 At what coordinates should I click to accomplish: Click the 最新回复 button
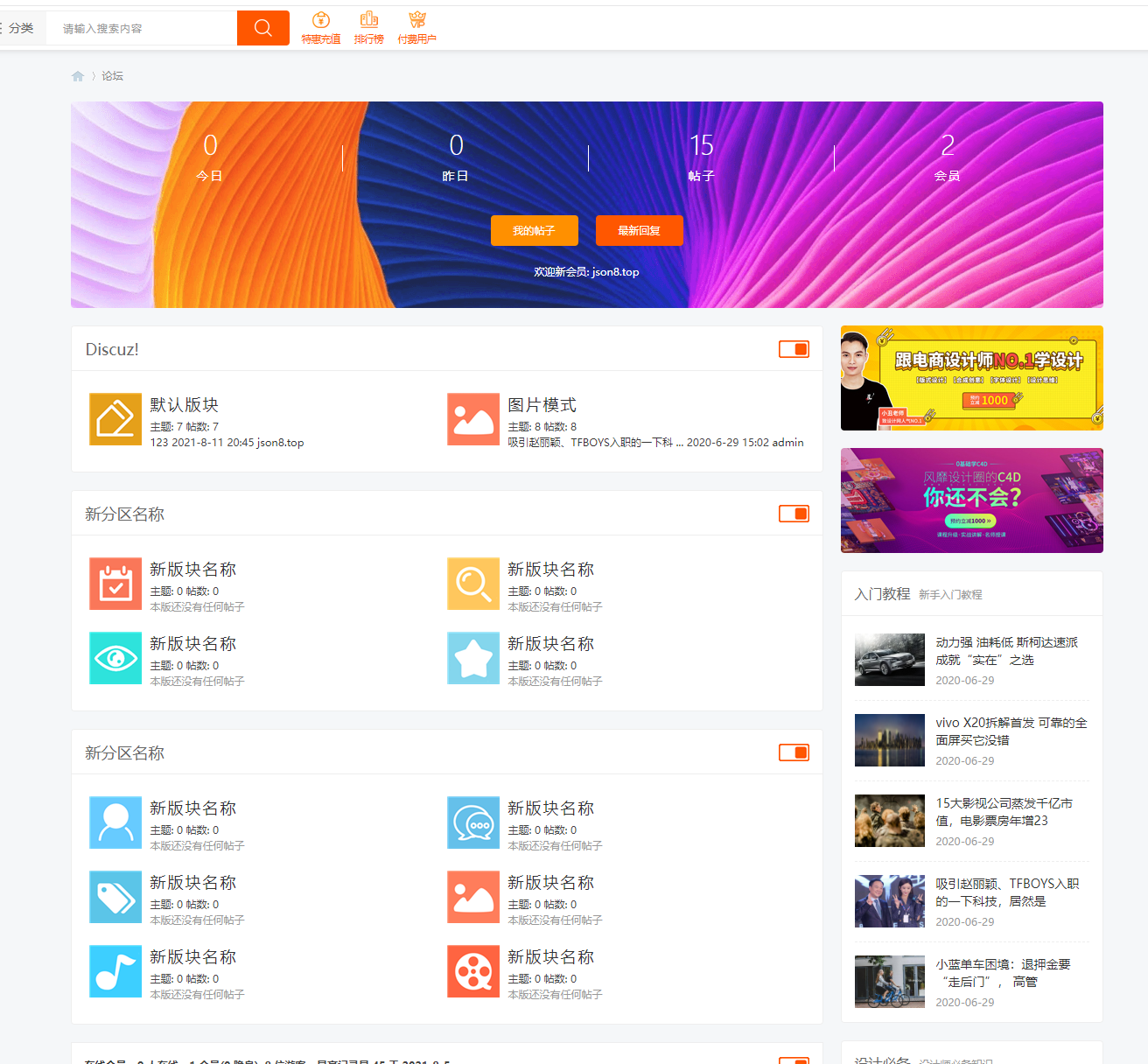(x=639, y=230)
